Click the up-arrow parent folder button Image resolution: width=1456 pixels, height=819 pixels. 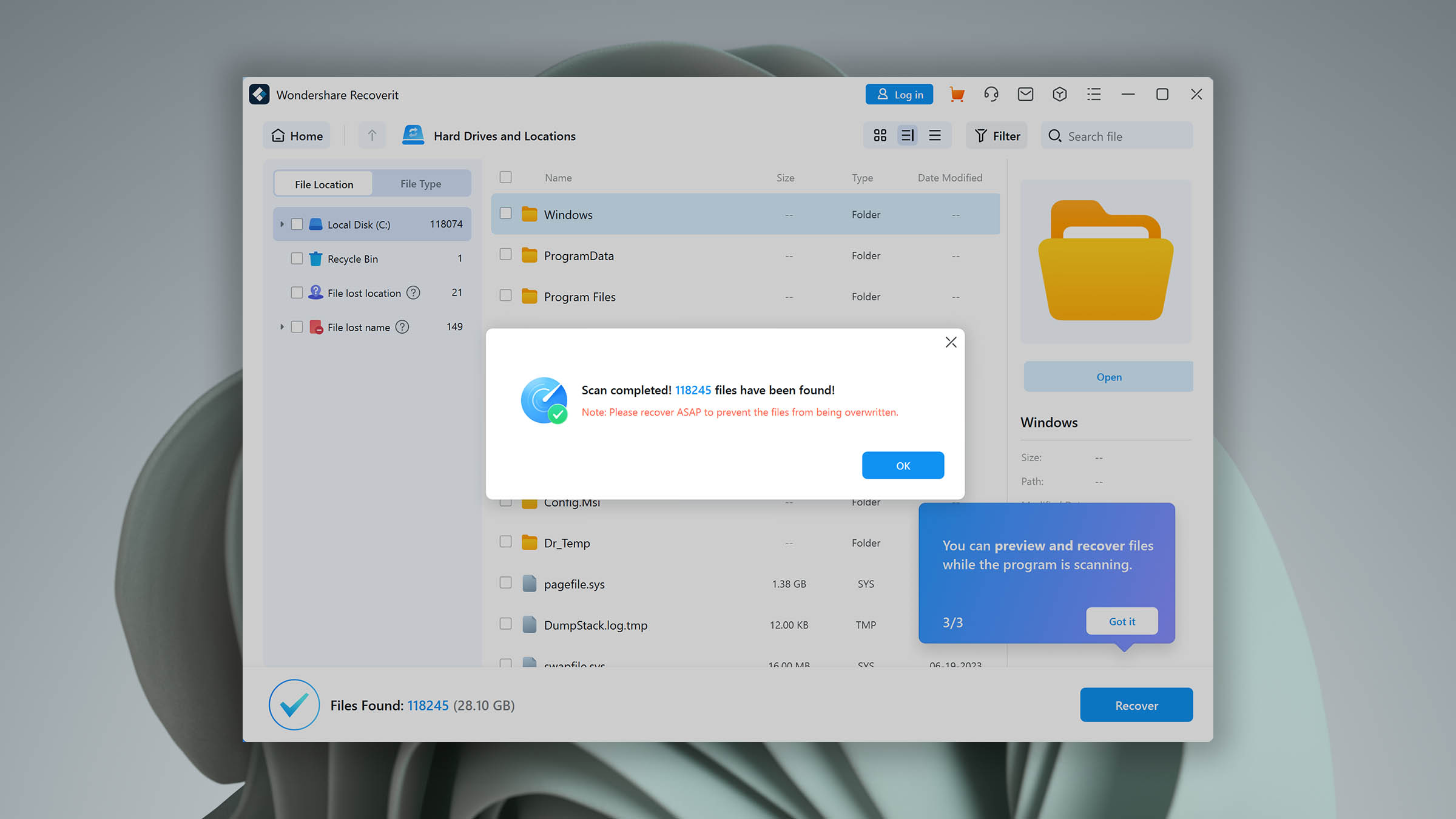[372, 135]
